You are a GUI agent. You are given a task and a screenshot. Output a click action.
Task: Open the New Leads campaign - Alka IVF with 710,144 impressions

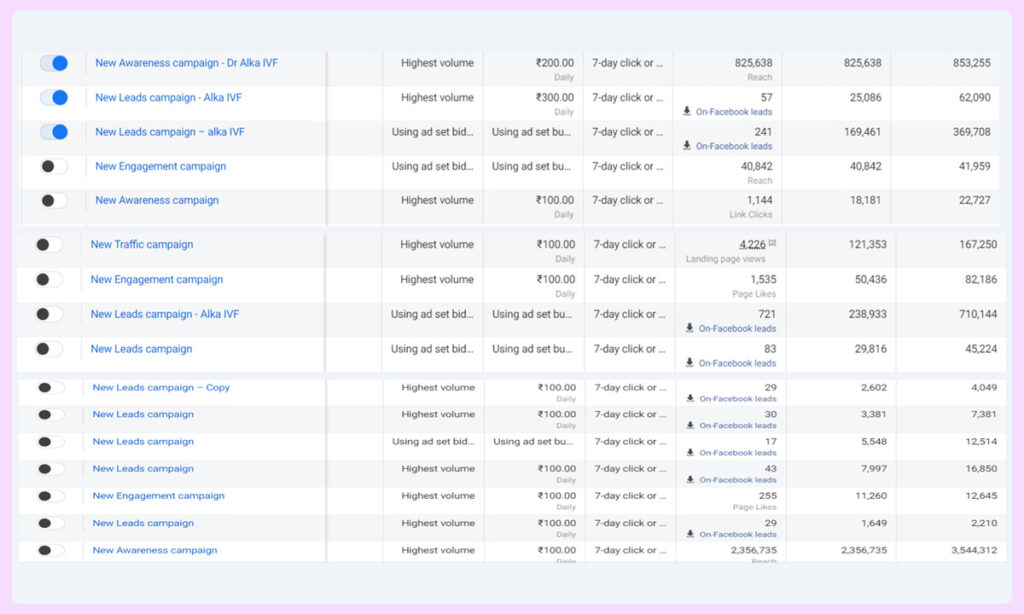coord(165,314)
